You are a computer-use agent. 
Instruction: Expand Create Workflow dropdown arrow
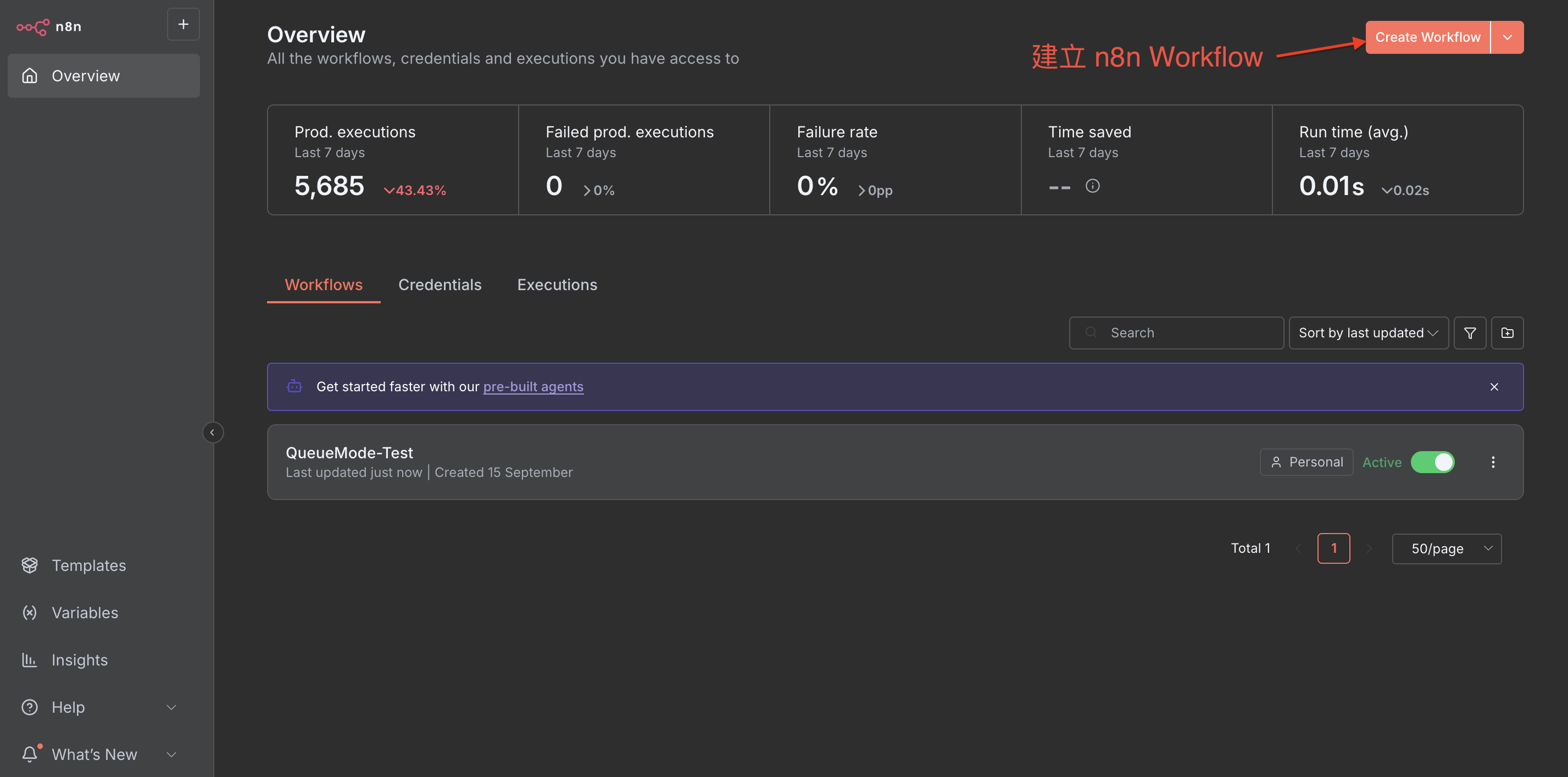click(x=1507, y=37)
